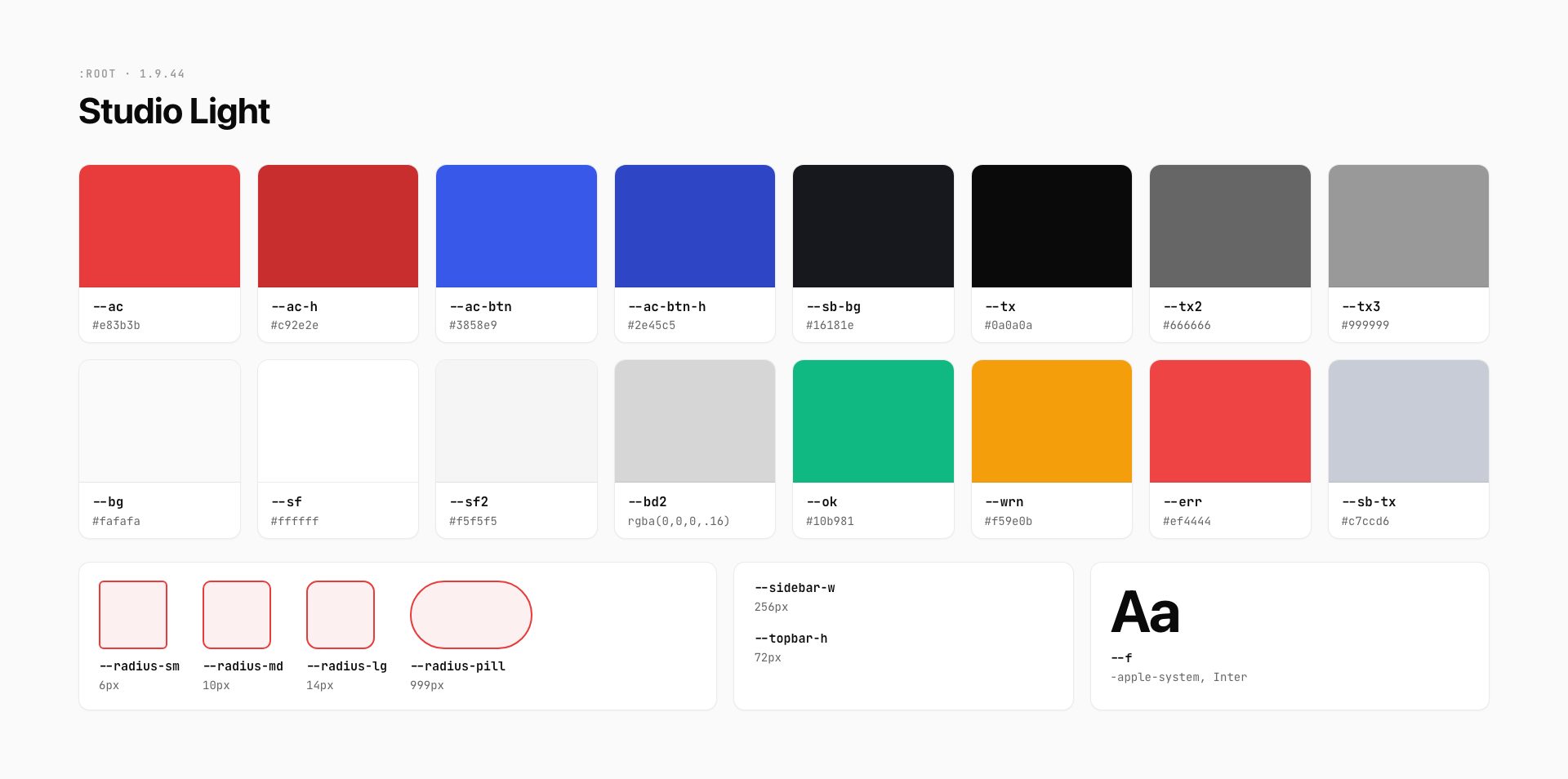
Task: Click the hex value #16181e
Action: (830, 325)
